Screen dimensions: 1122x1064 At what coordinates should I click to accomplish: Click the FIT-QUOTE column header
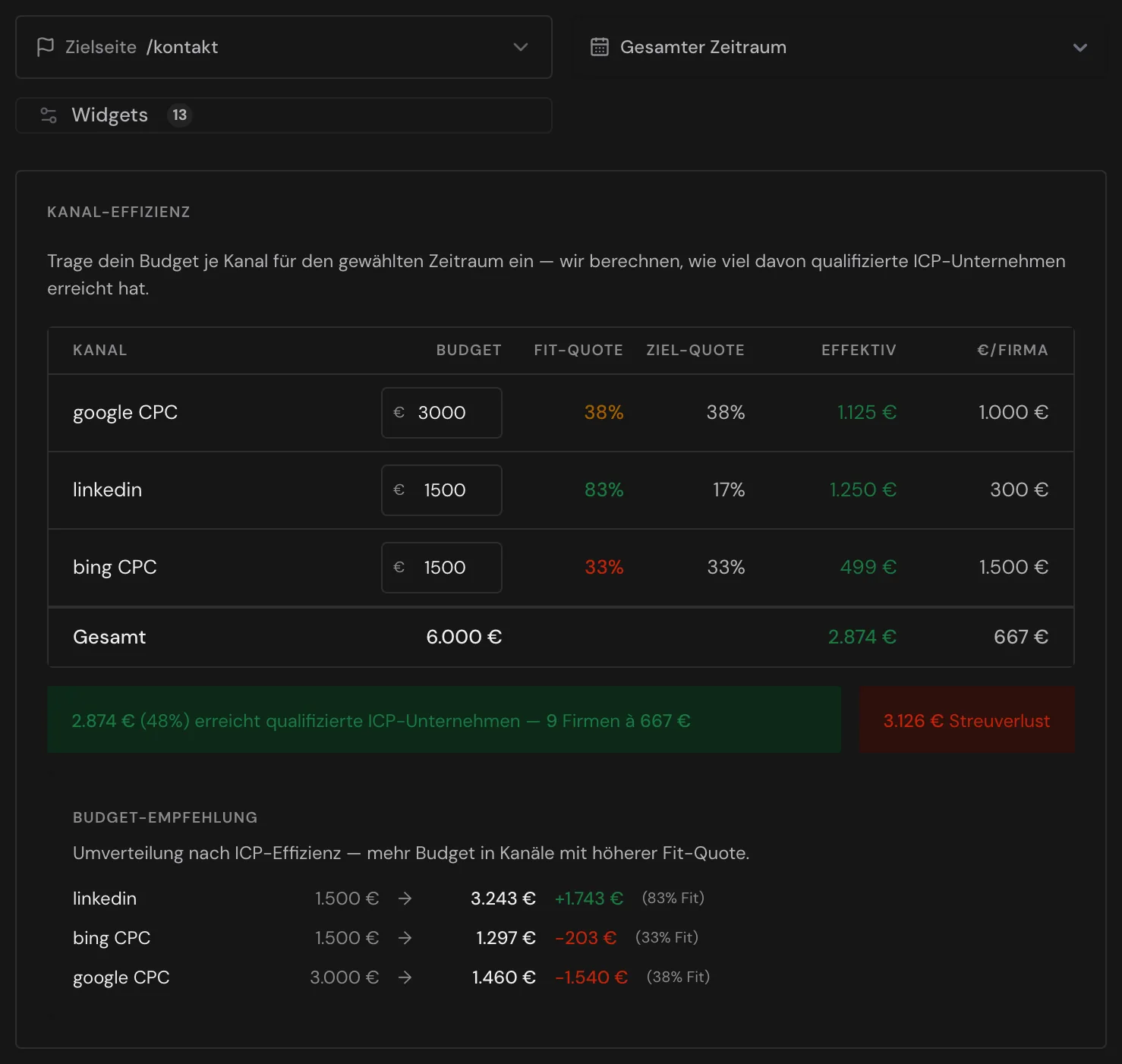[x=578, y=350]
